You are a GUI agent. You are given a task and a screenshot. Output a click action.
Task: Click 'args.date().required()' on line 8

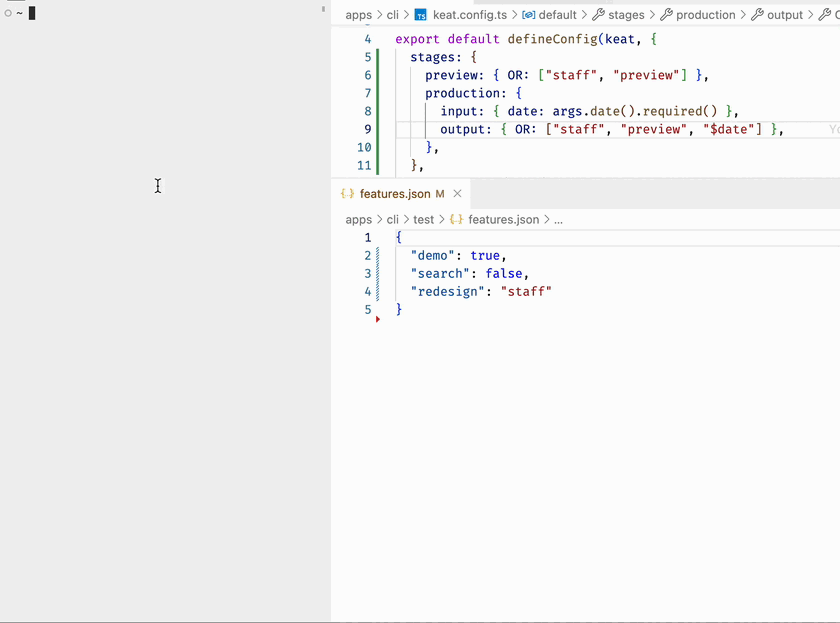[x=635, y=111]
